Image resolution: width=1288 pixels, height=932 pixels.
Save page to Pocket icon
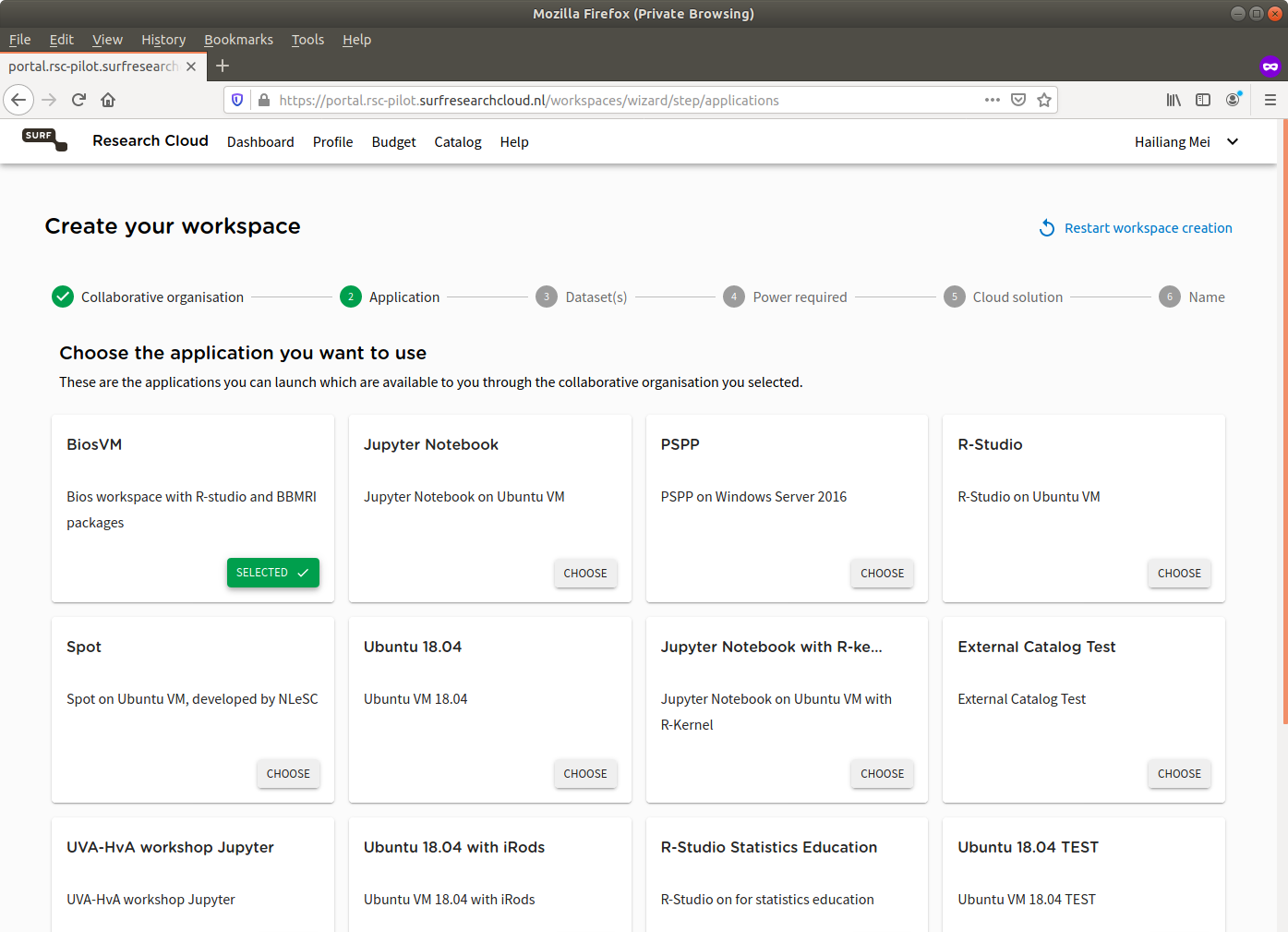click(1018, 100)
